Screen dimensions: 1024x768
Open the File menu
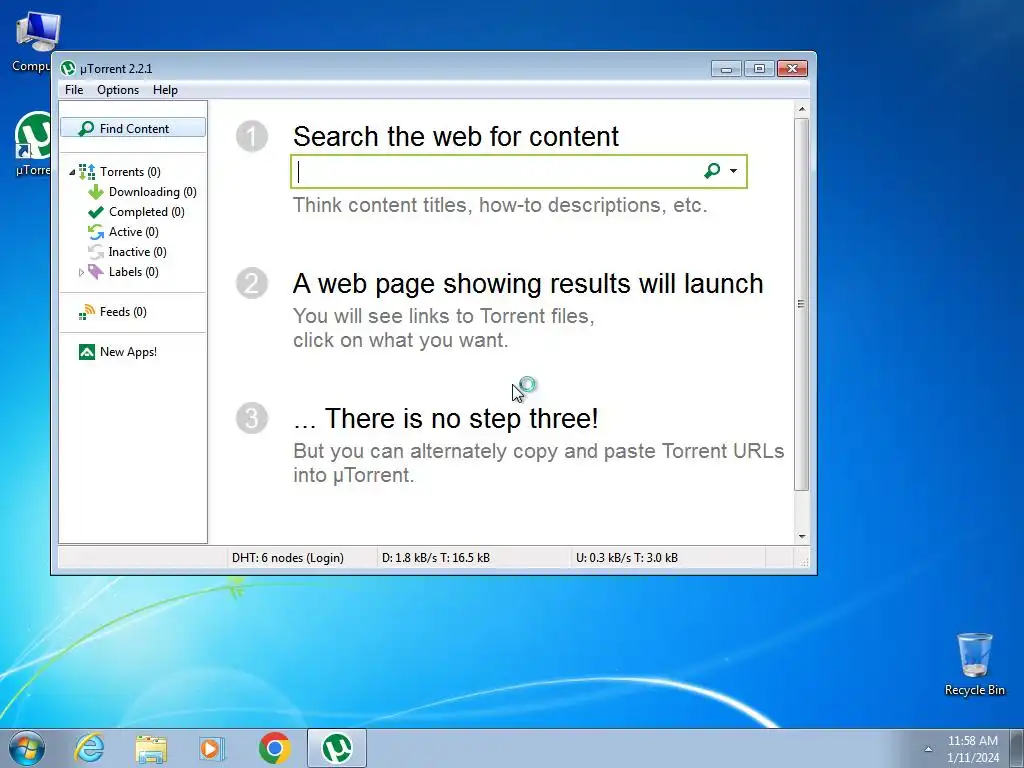click(74, 89)
